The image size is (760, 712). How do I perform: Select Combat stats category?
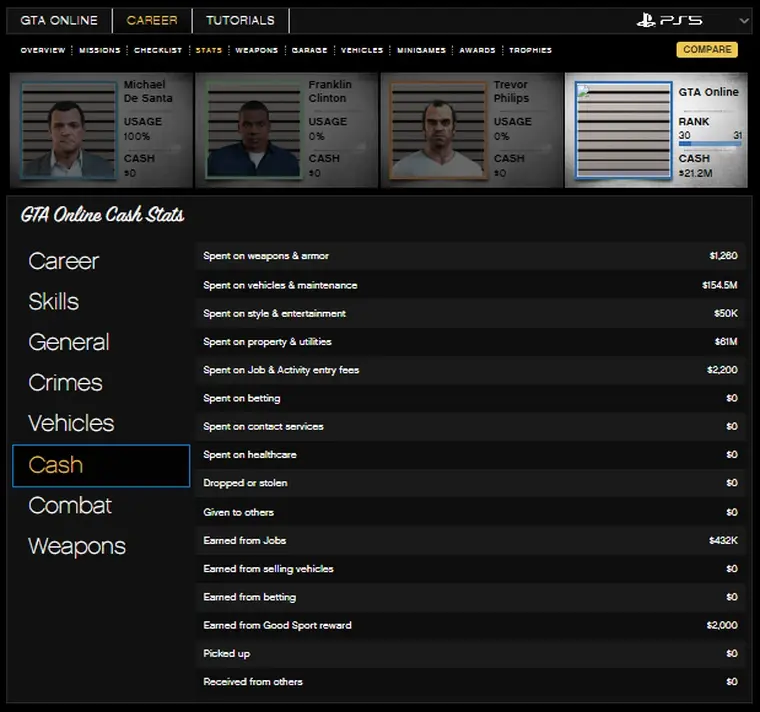tap(70, 506)
